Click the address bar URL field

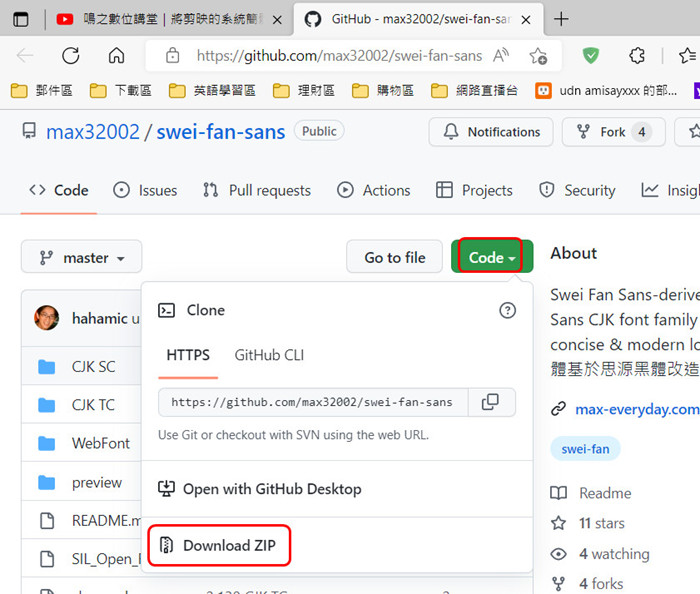tap(339, 56)
